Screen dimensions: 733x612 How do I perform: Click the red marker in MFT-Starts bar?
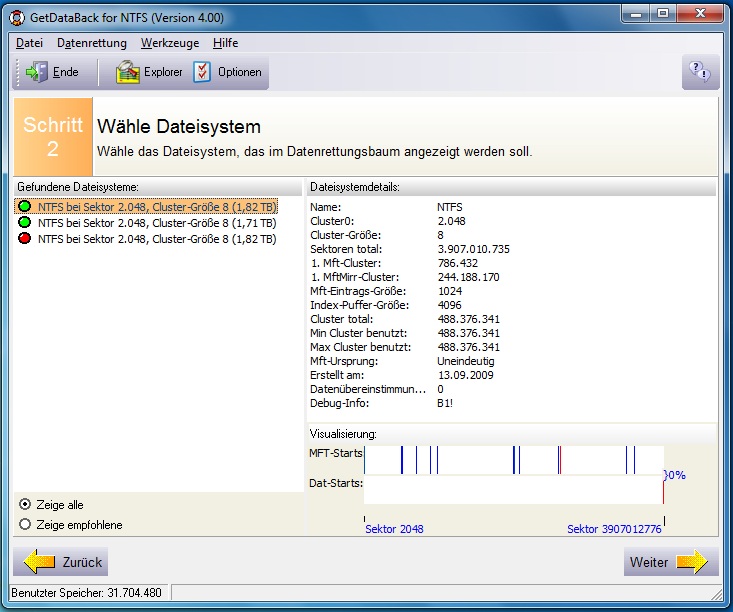pos(561,460)
